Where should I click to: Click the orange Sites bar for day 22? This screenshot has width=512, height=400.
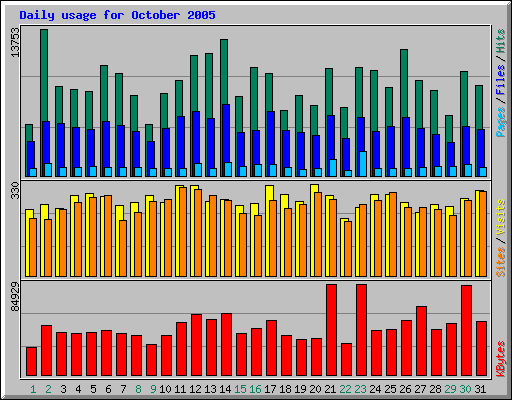coord(348,249)
